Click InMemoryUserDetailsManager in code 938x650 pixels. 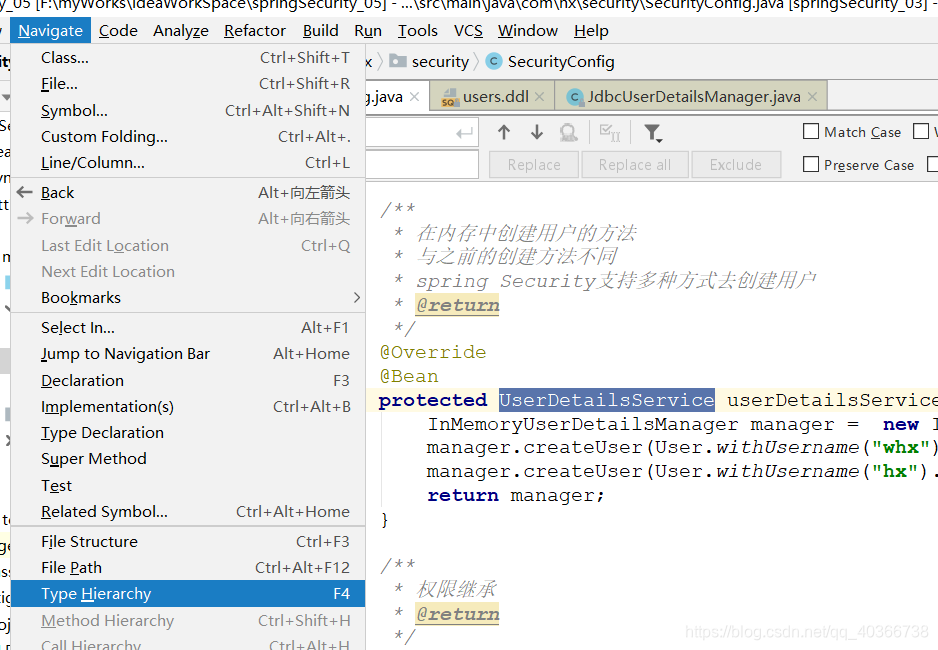tap(583, 424)
